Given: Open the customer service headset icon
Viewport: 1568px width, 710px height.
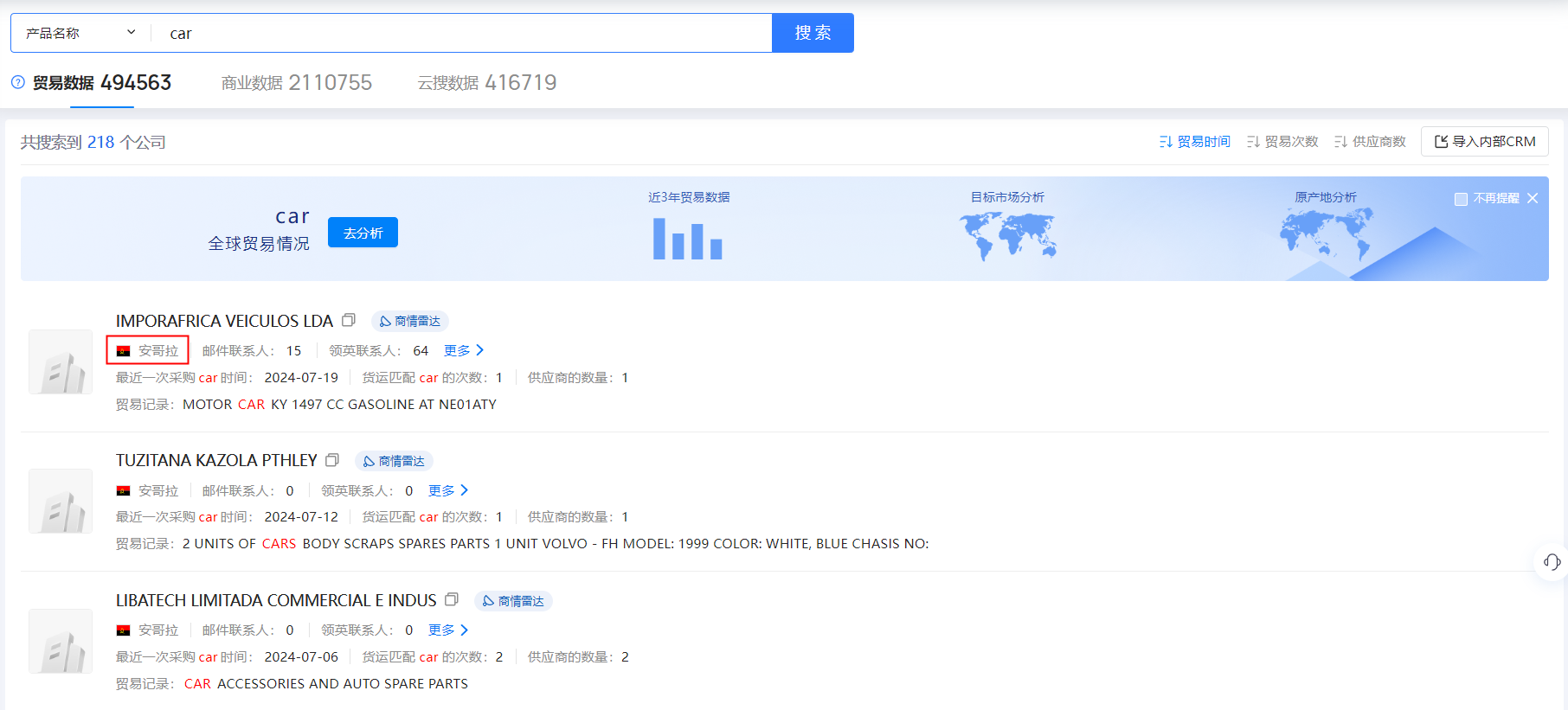Looking at the screenshot, I should tap(1552, 562).
